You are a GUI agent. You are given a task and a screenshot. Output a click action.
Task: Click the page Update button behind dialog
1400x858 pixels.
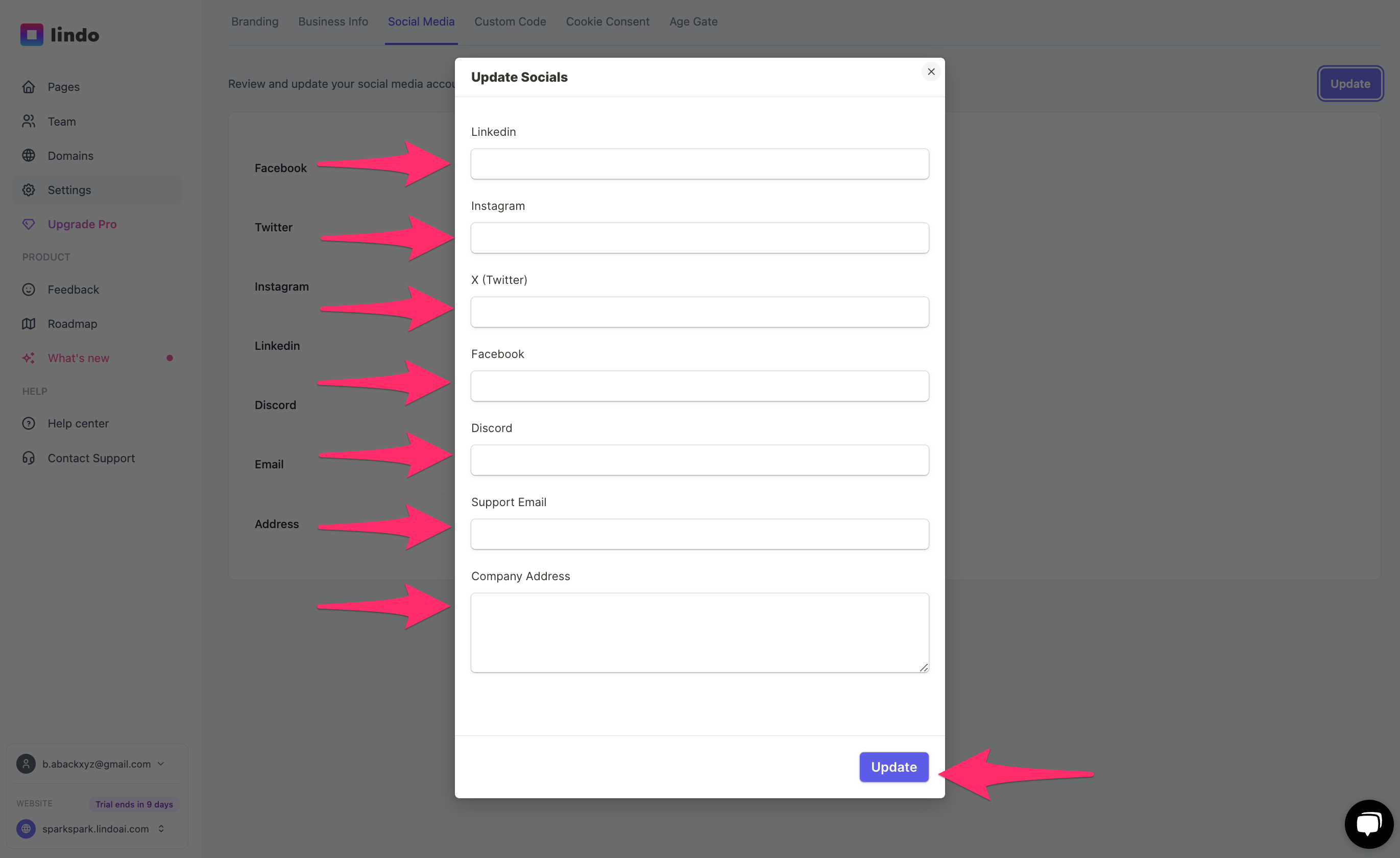1350,84
